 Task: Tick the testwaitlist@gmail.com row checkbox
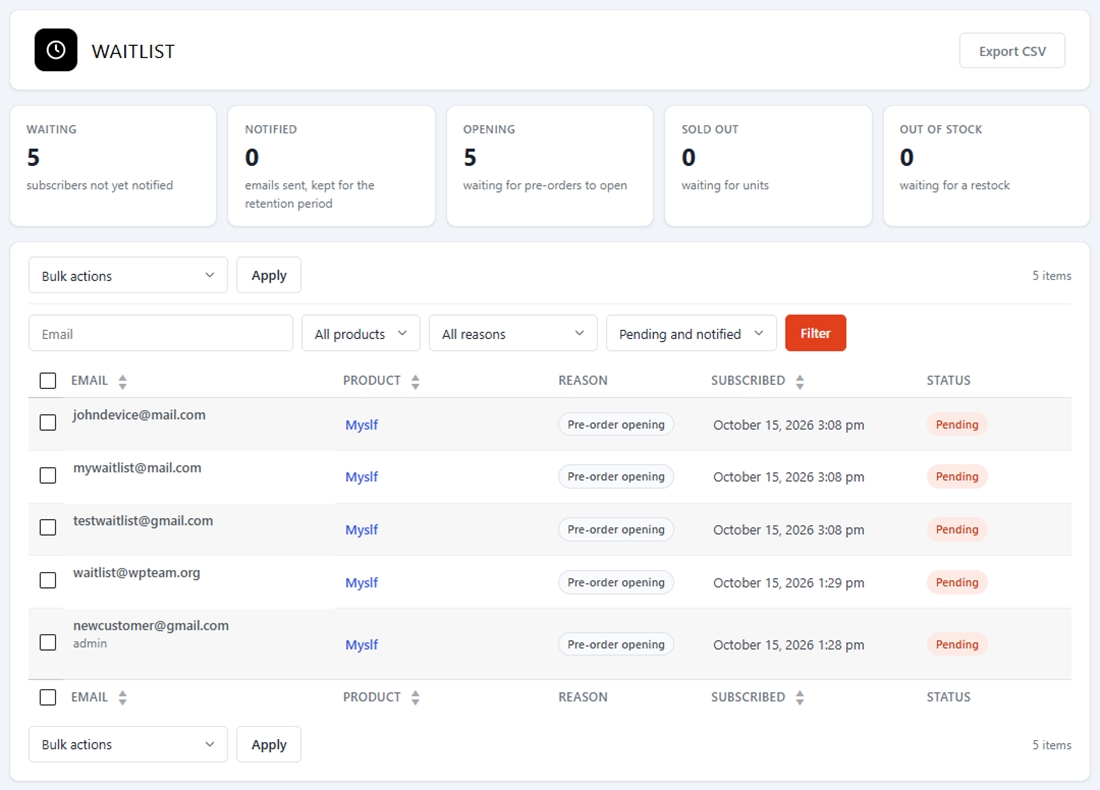coord(48,528)
